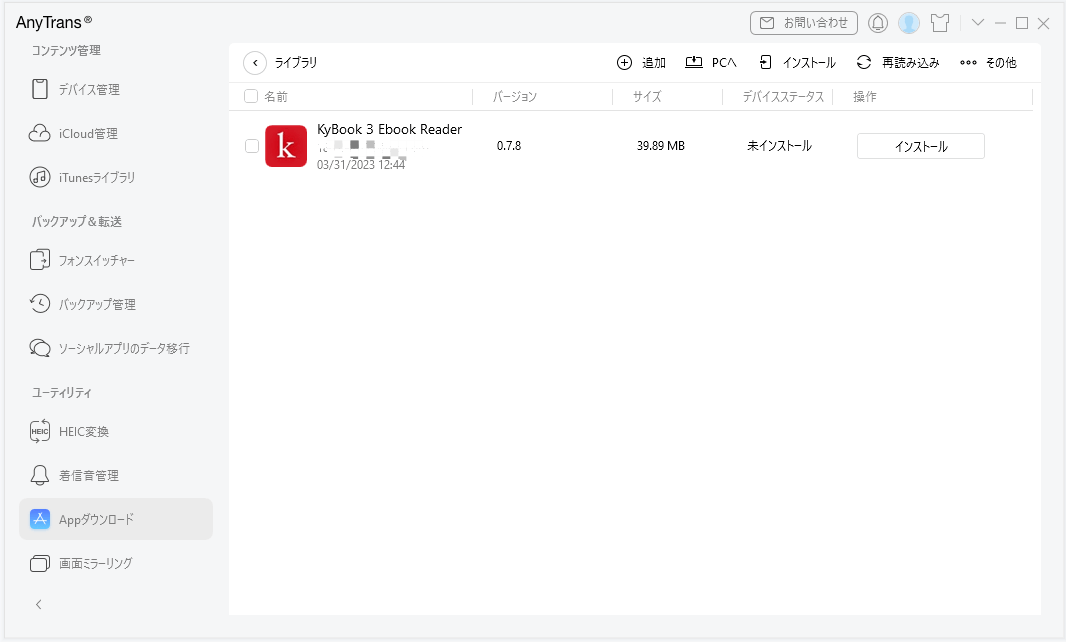1066x642 pixels.
Task: Click the ライブラリ label
Action: point(296,63)
